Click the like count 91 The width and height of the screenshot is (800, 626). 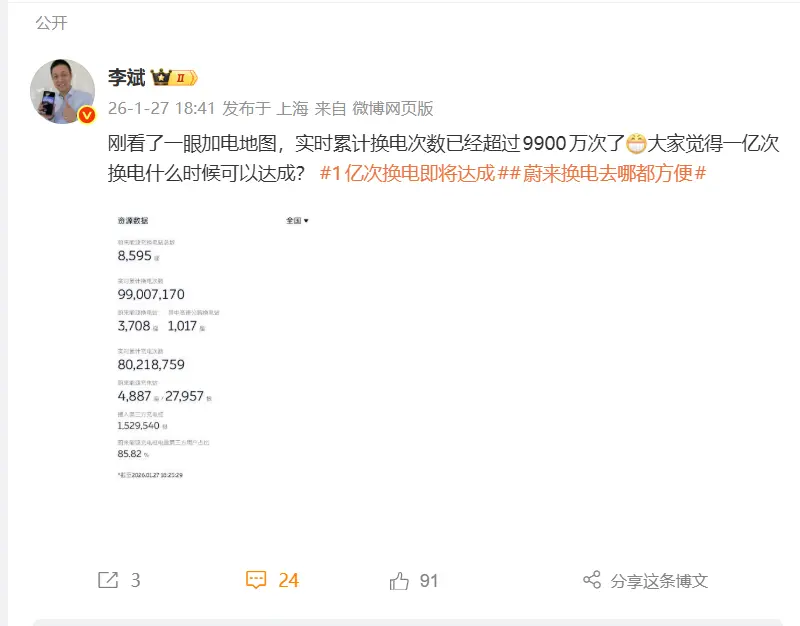429,581
